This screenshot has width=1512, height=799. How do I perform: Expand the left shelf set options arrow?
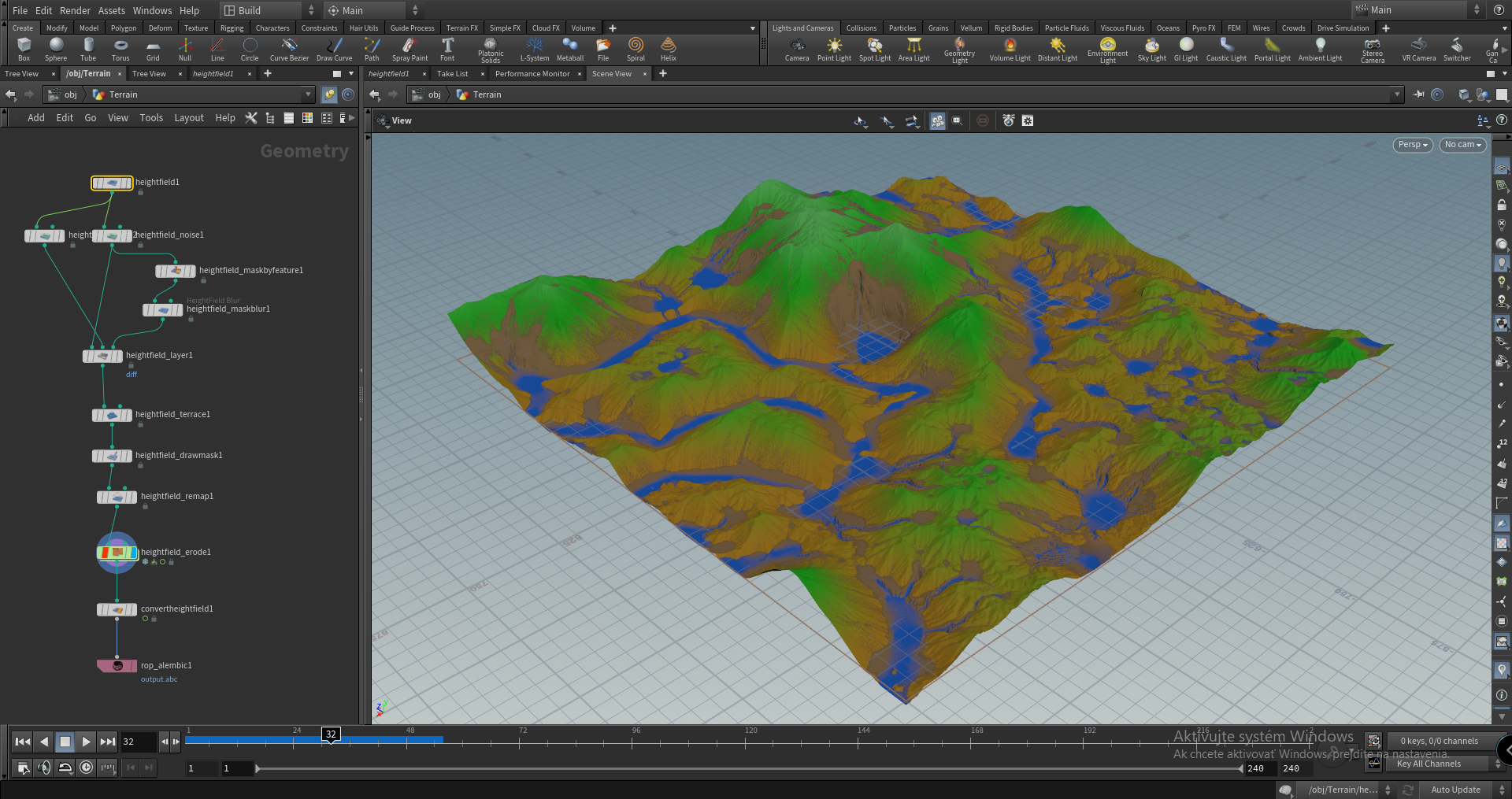[752, 28]
